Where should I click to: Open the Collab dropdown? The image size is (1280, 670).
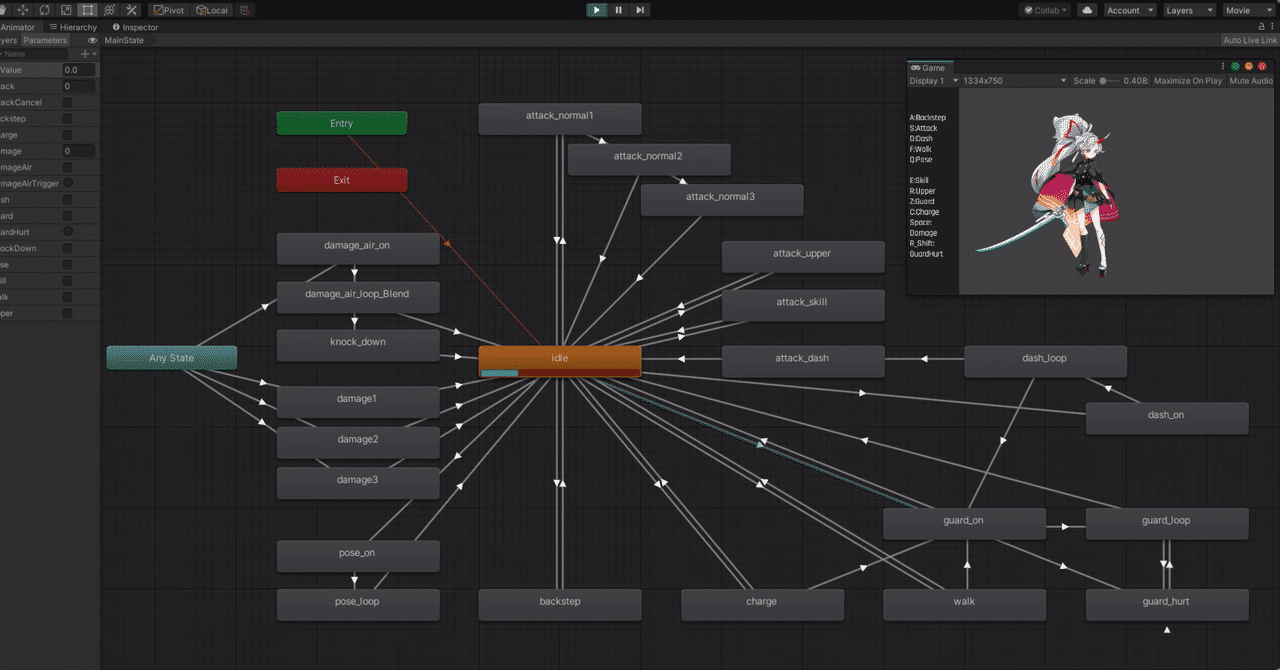(1045, 10)
